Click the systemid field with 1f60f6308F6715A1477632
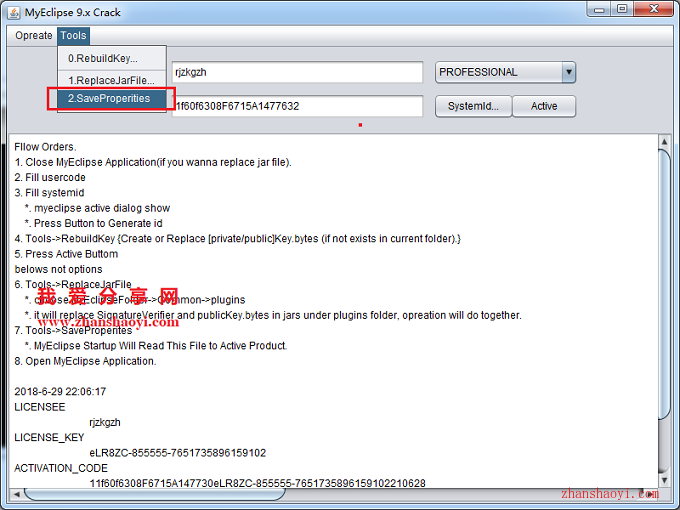680x510 pixels. click(297, 106)
